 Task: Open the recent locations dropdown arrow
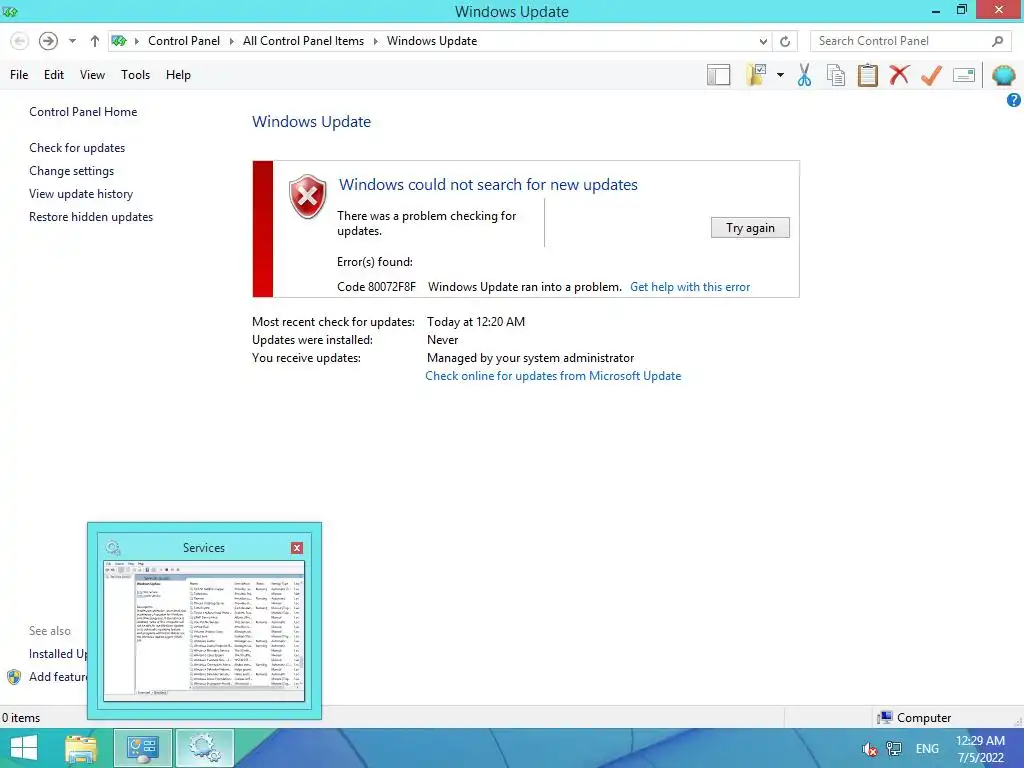tap(72, 41)
